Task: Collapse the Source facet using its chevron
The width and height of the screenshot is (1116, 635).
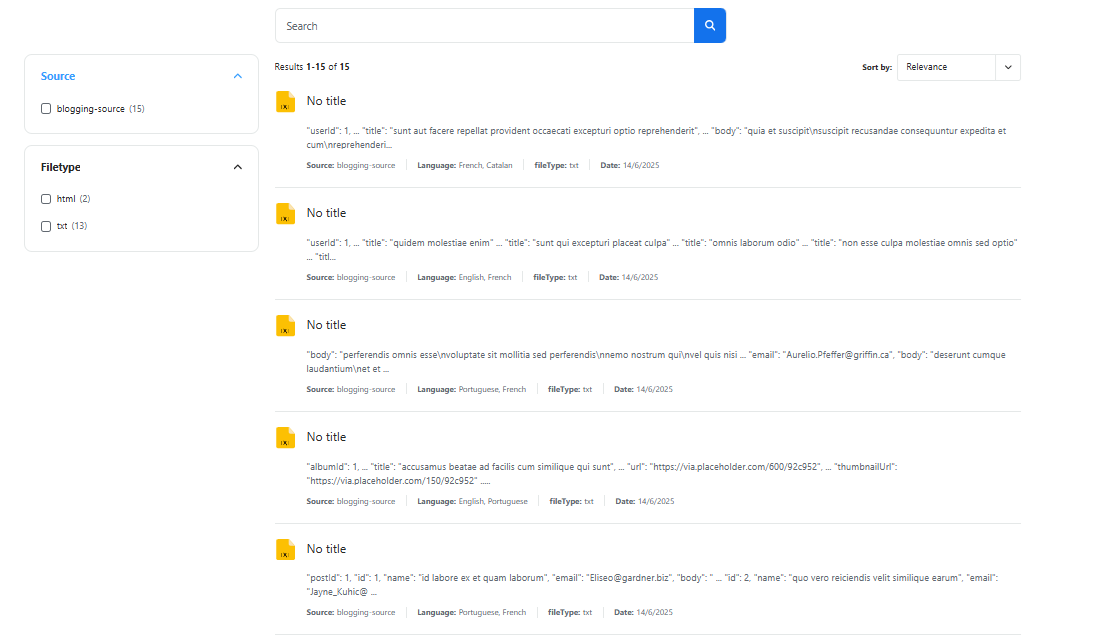Action: [x=237, y=76]
